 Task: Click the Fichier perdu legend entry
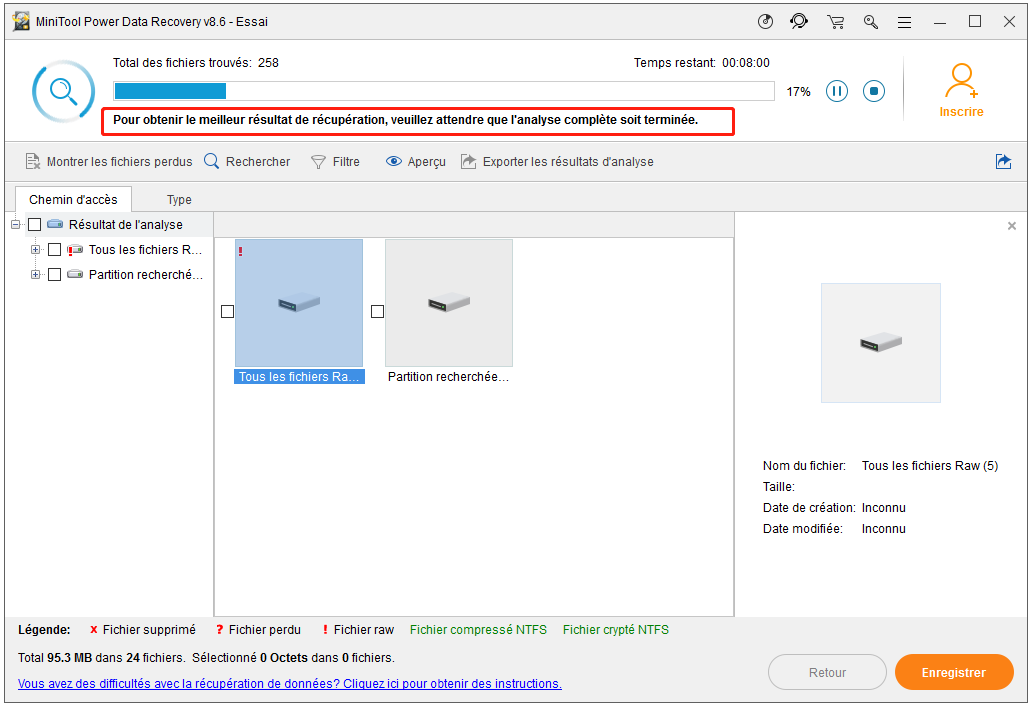(258, 630)
